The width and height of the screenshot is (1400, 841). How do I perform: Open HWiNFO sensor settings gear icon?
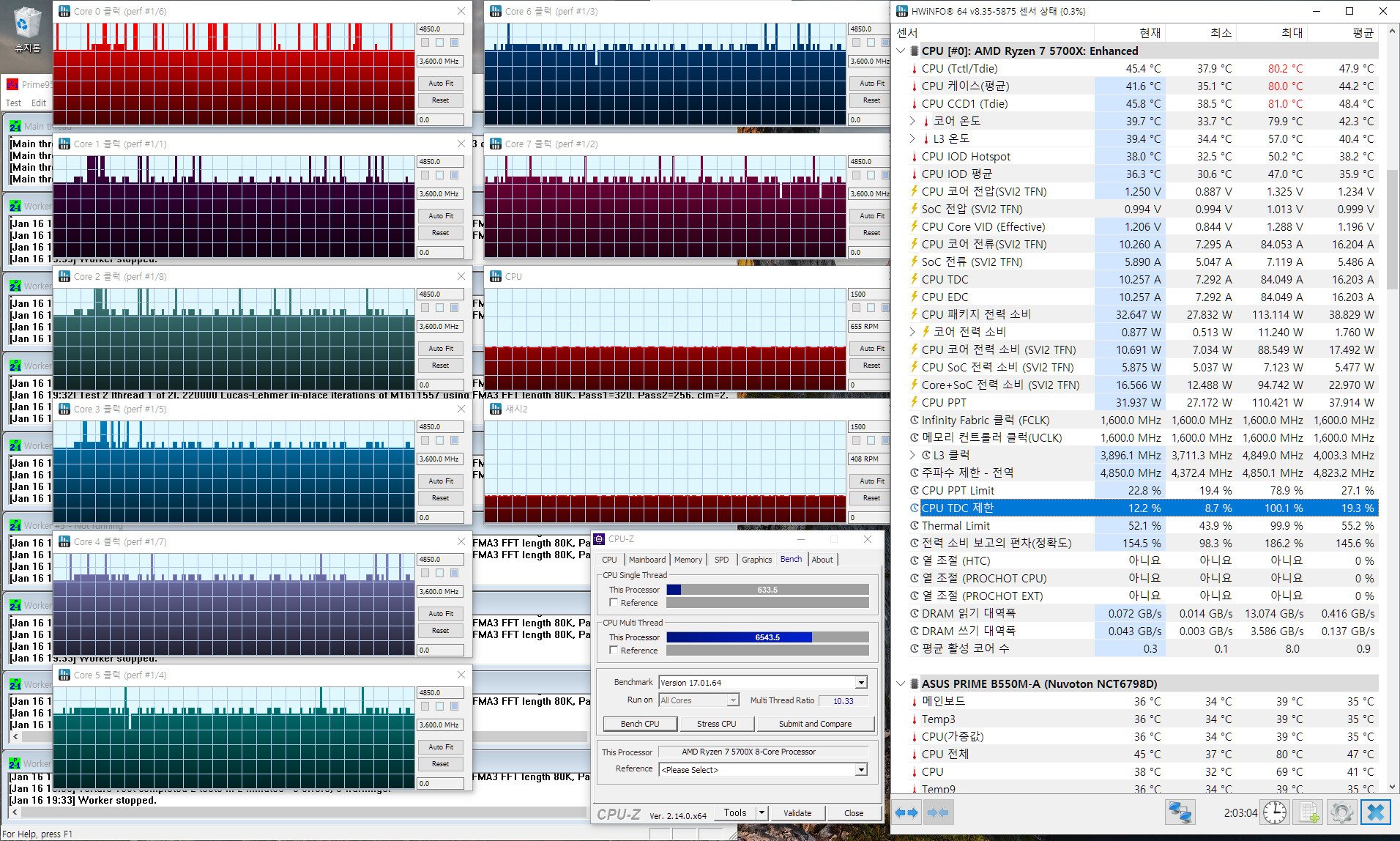(x=1341, y=812)
